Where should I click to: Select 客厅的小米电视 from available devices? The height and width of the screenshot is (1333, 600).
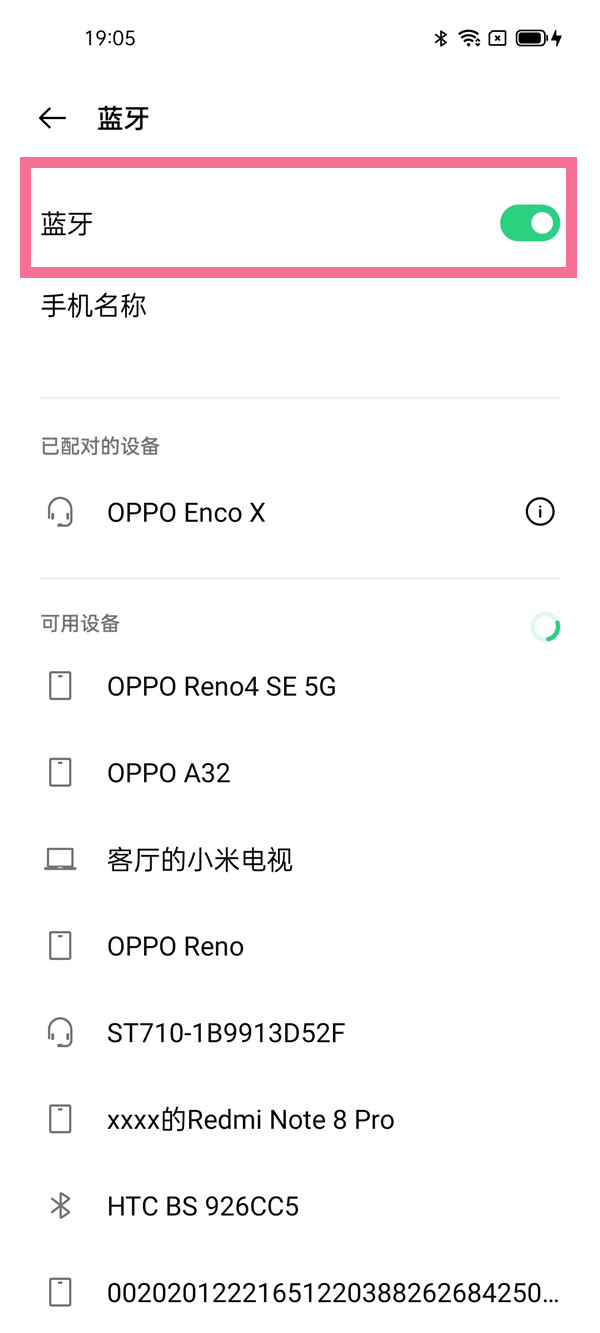click(200, 860)
